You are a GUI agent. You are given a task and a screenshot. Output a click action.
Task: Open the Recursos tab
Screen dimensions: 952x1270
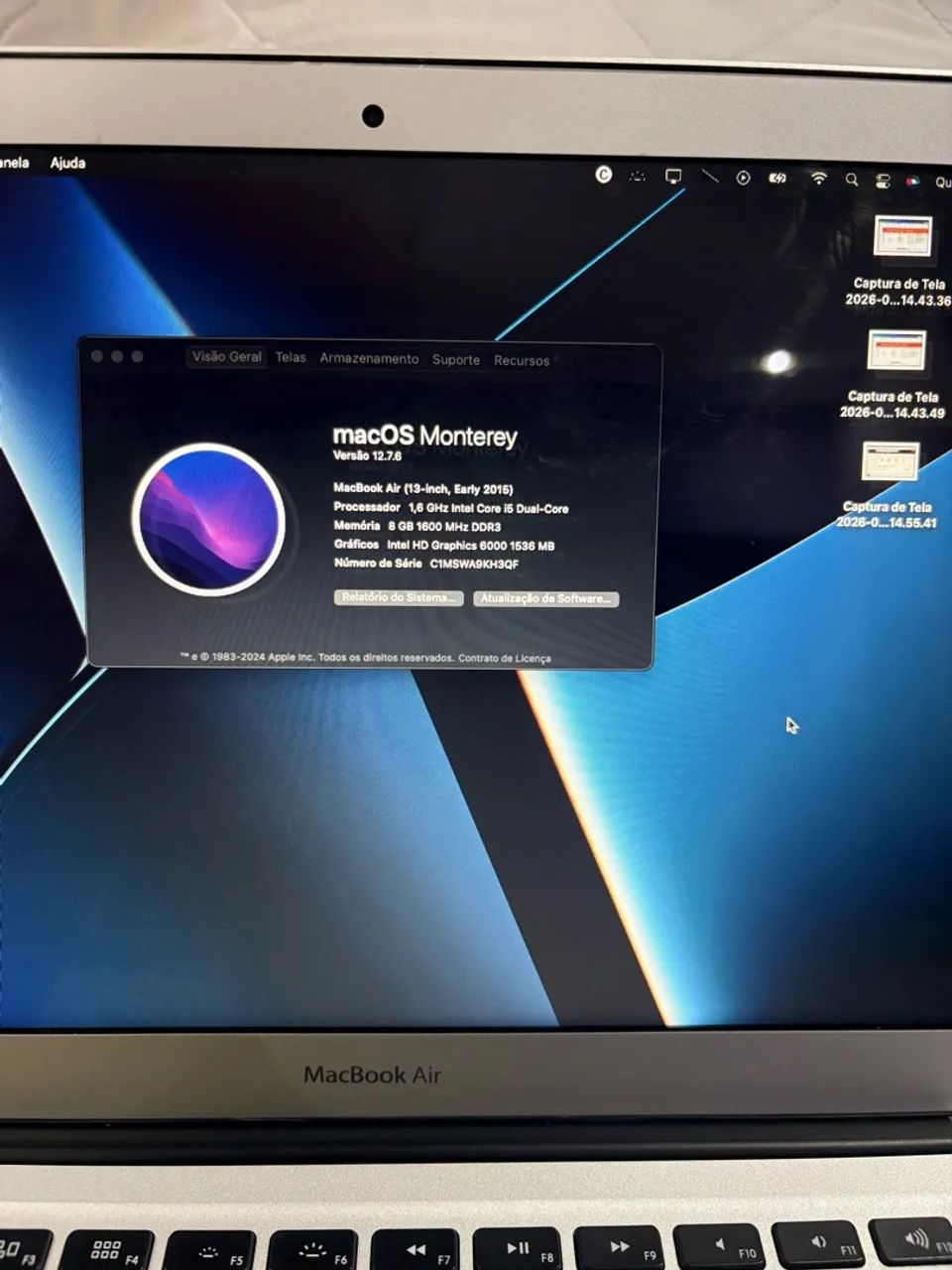(522, 360)
